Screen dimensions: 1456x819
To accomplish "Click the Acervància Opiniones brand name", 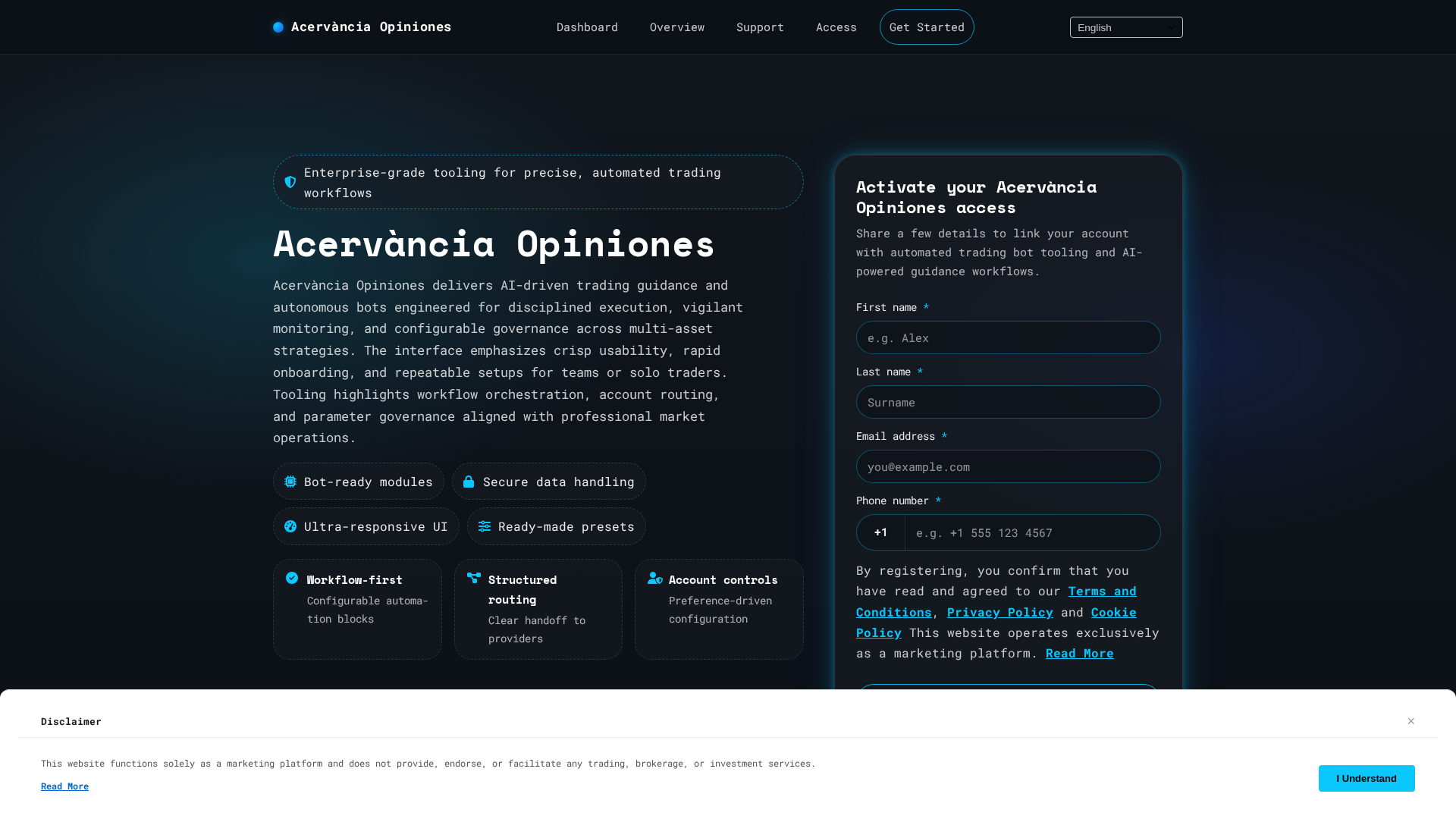I will coord(371,27).
